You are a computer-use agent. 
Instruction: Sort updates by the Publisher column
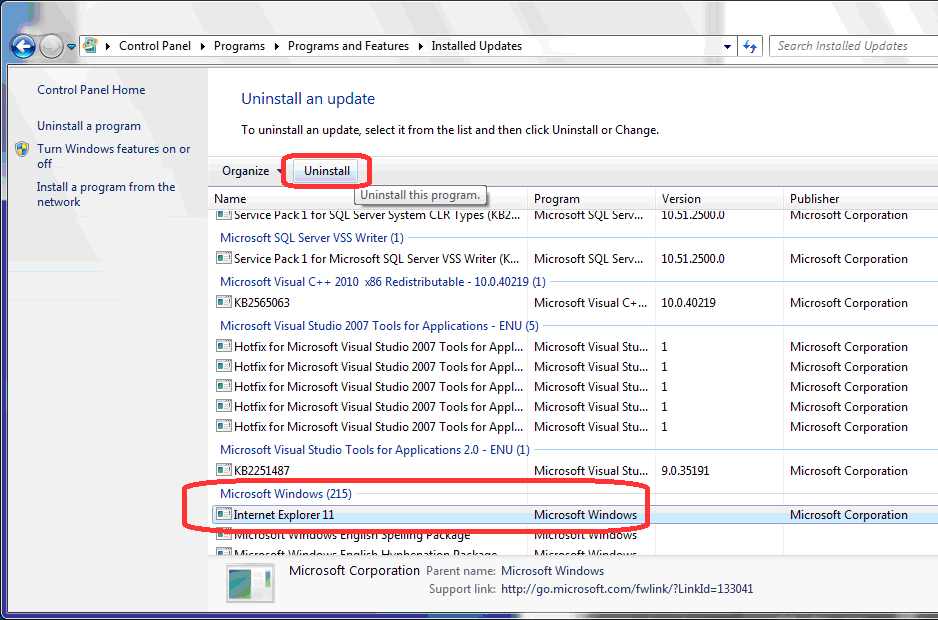pyautogui.click(x=860, y=199)
